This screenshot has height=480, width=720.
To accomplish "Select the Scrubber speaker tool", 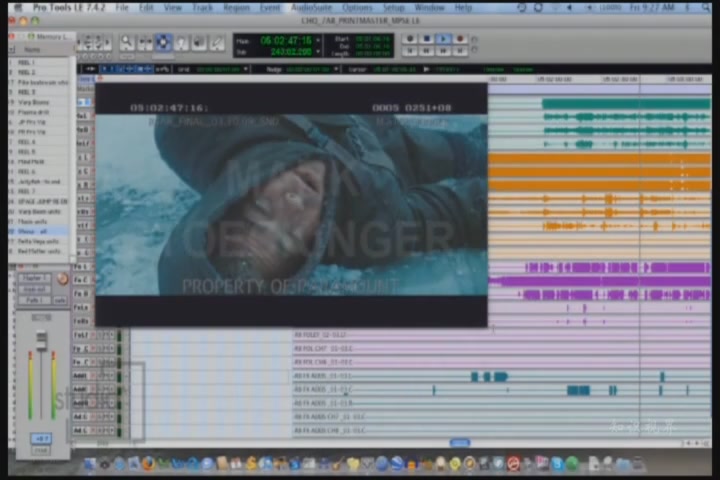I will pos(199,43).
